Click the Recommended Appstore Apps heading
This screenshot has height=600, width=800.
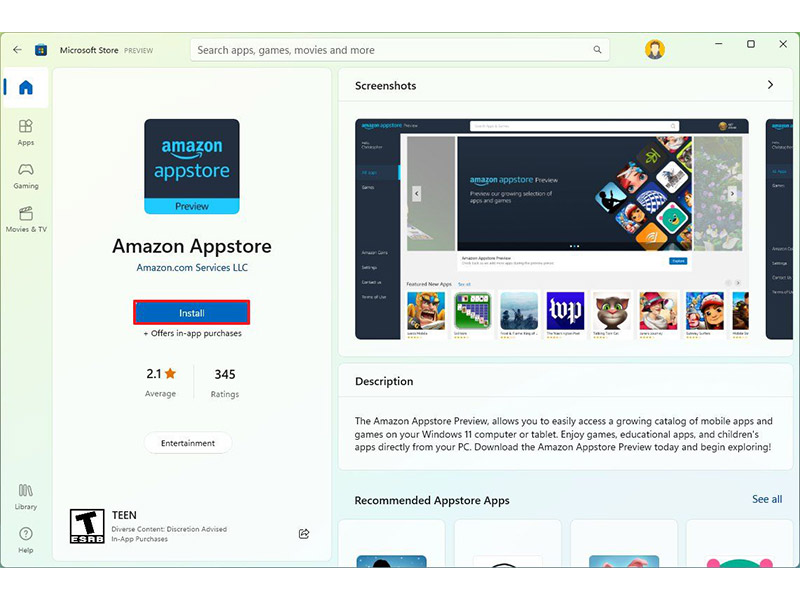[x=432, y=500]
